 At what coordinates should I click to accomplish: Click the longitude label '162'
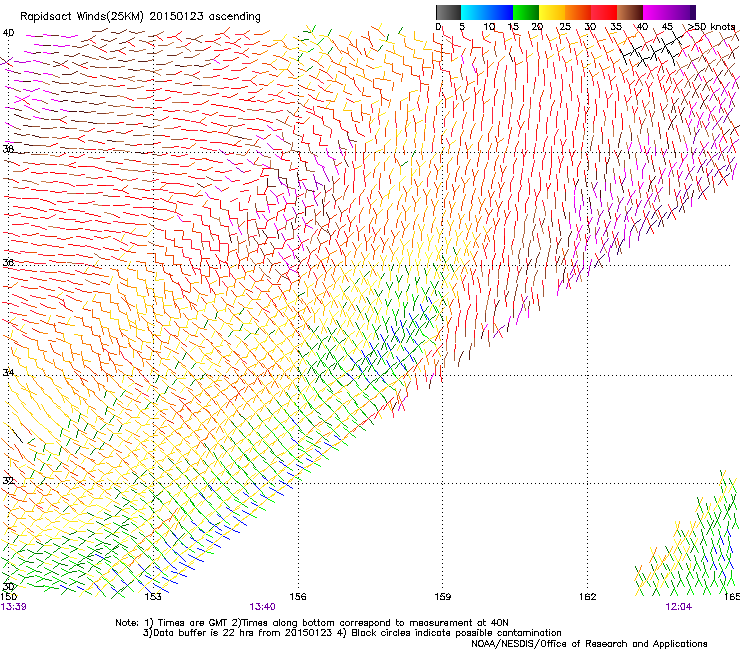pyautogui.click(x=588, y=597)
